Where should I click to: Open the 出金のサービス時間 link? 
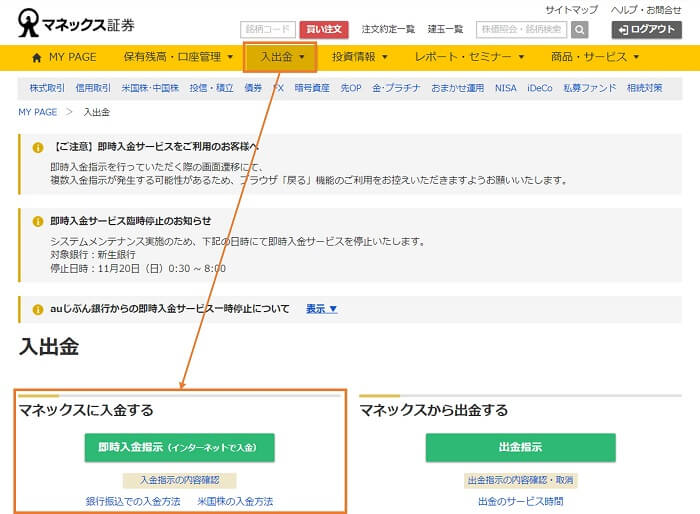pyautogui.click(x=521, y=501)
